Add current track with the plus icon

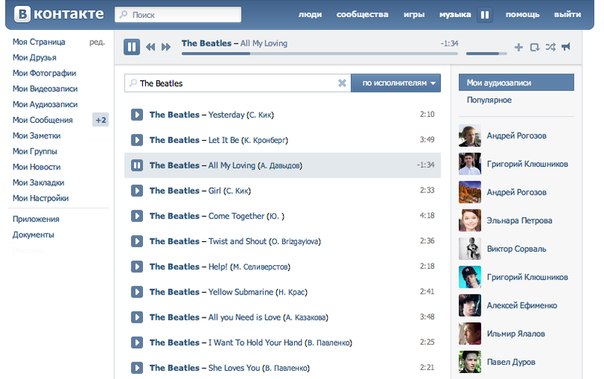[x=518, y=47]
